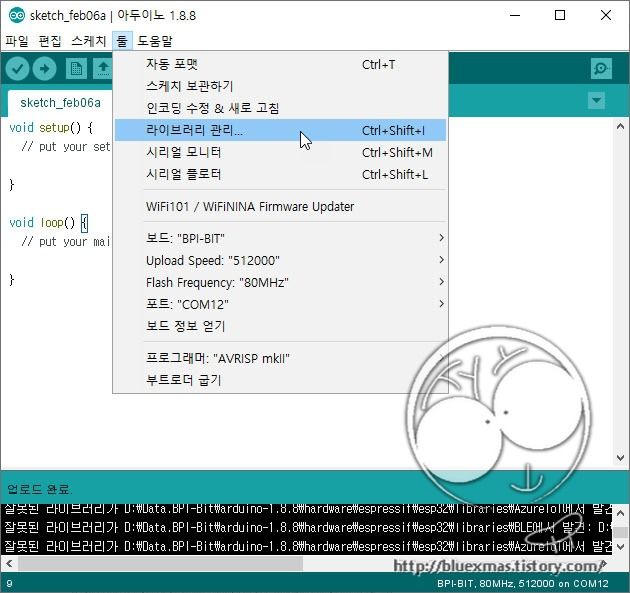Click the line number 9 in status bar
The width and height of the screenshot is (630, 593).
point(9,584)
